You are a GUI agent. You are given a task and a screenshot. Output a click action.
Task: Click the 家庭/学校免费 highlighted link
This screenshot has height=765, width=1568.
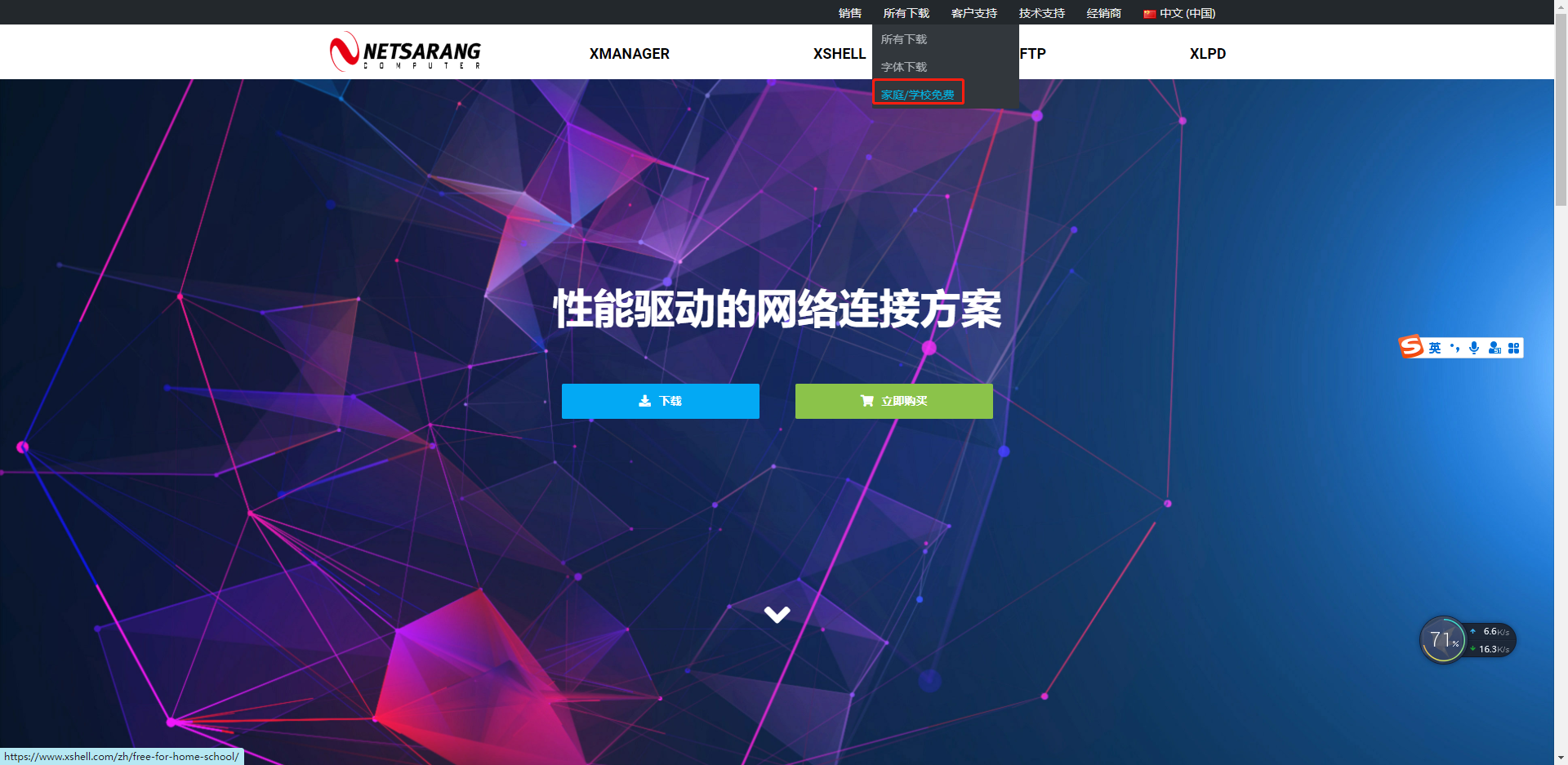[x=916, y=93]
